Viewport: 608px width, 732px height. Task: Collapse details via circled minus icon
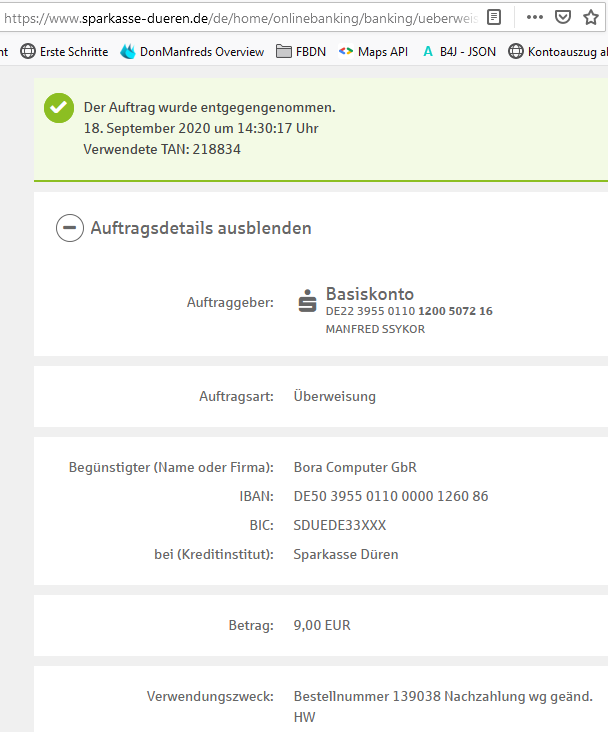point(69,228)
